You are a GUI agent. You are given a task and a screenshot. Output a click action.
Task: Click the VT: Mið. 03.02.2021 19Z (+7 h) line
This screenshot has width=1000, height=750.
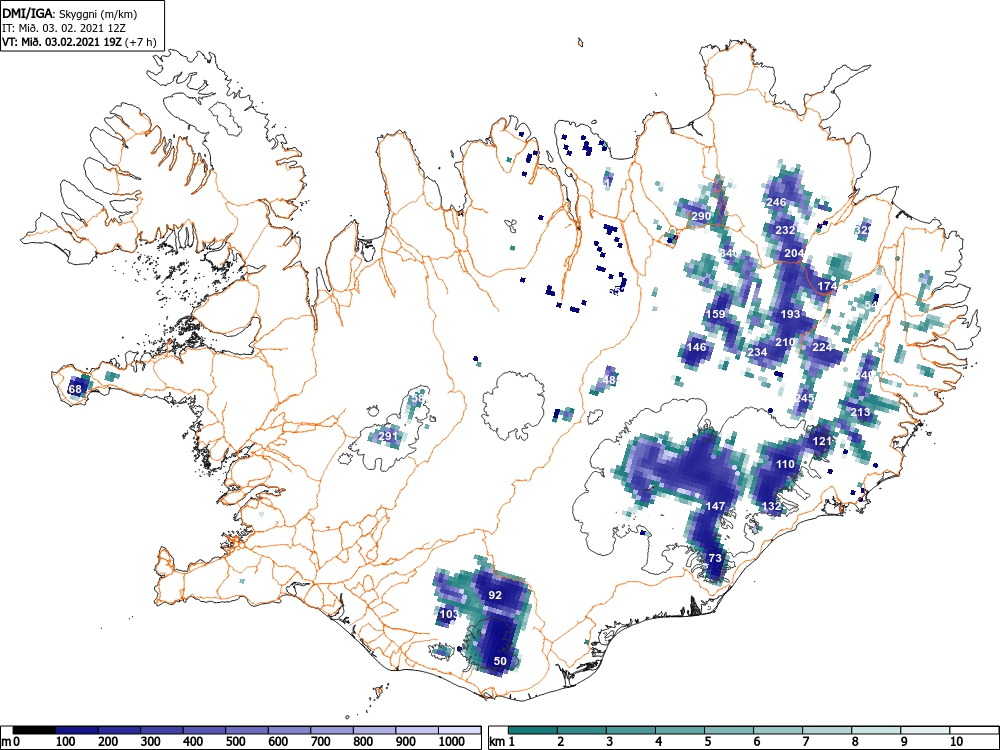79,42
